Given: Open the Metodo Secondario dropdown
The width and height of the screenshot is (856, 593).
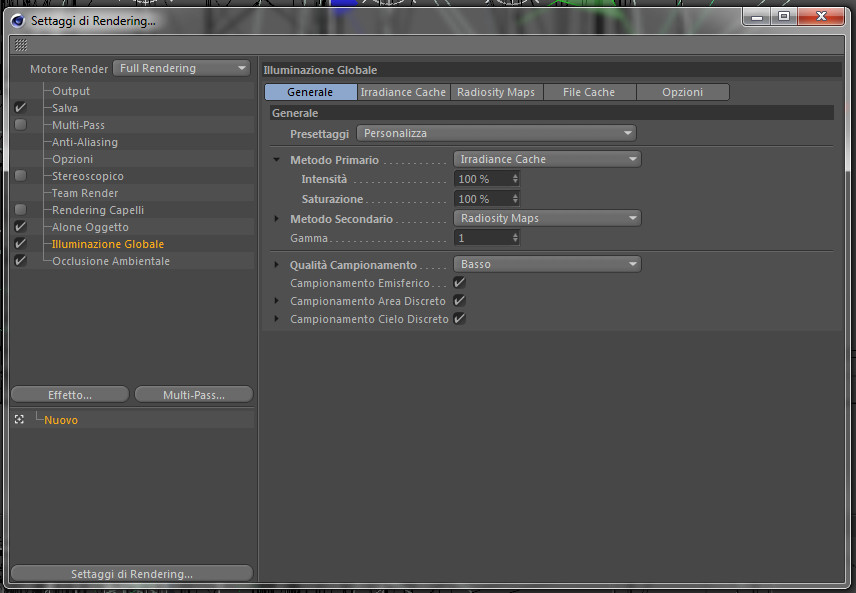Looking at the screenshot, I should pos(547,218).
